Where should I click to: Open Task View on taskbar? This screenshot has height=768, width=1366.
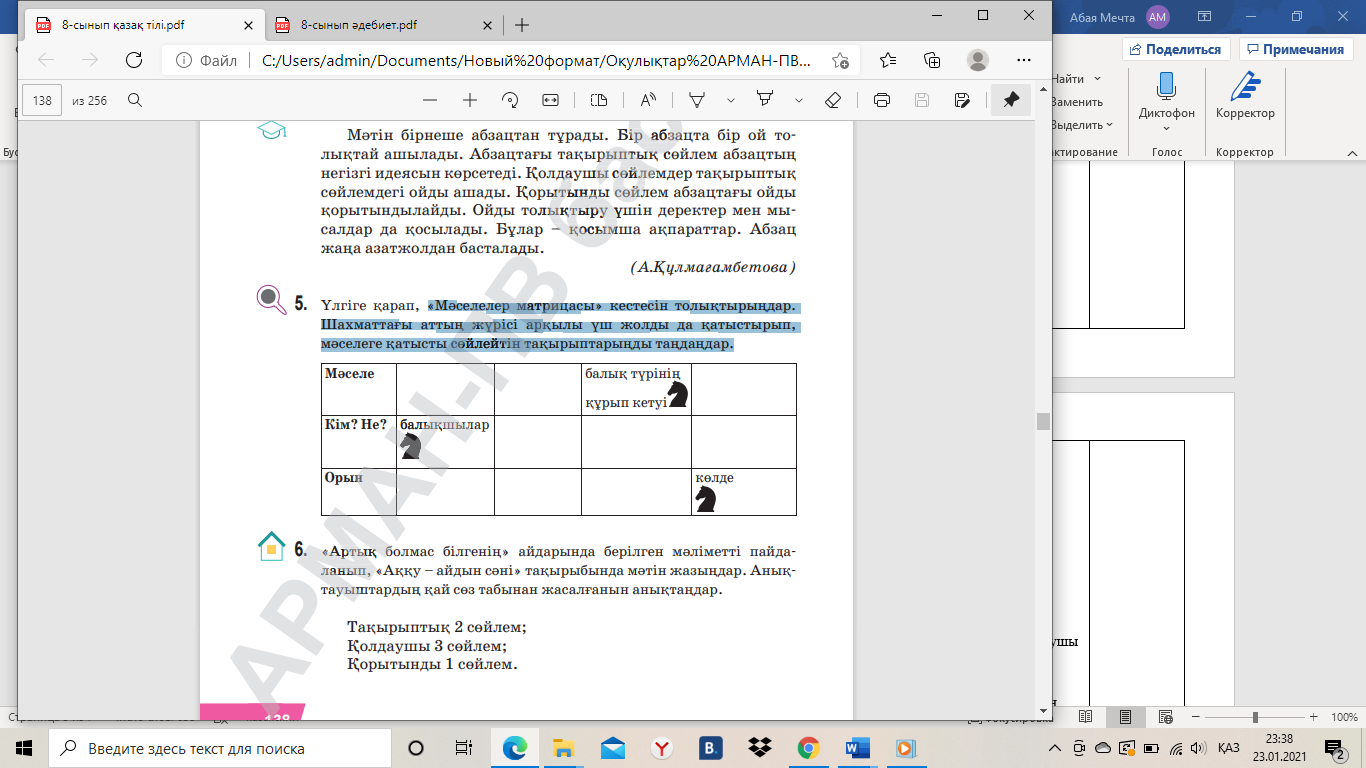[x=464, y=748]
